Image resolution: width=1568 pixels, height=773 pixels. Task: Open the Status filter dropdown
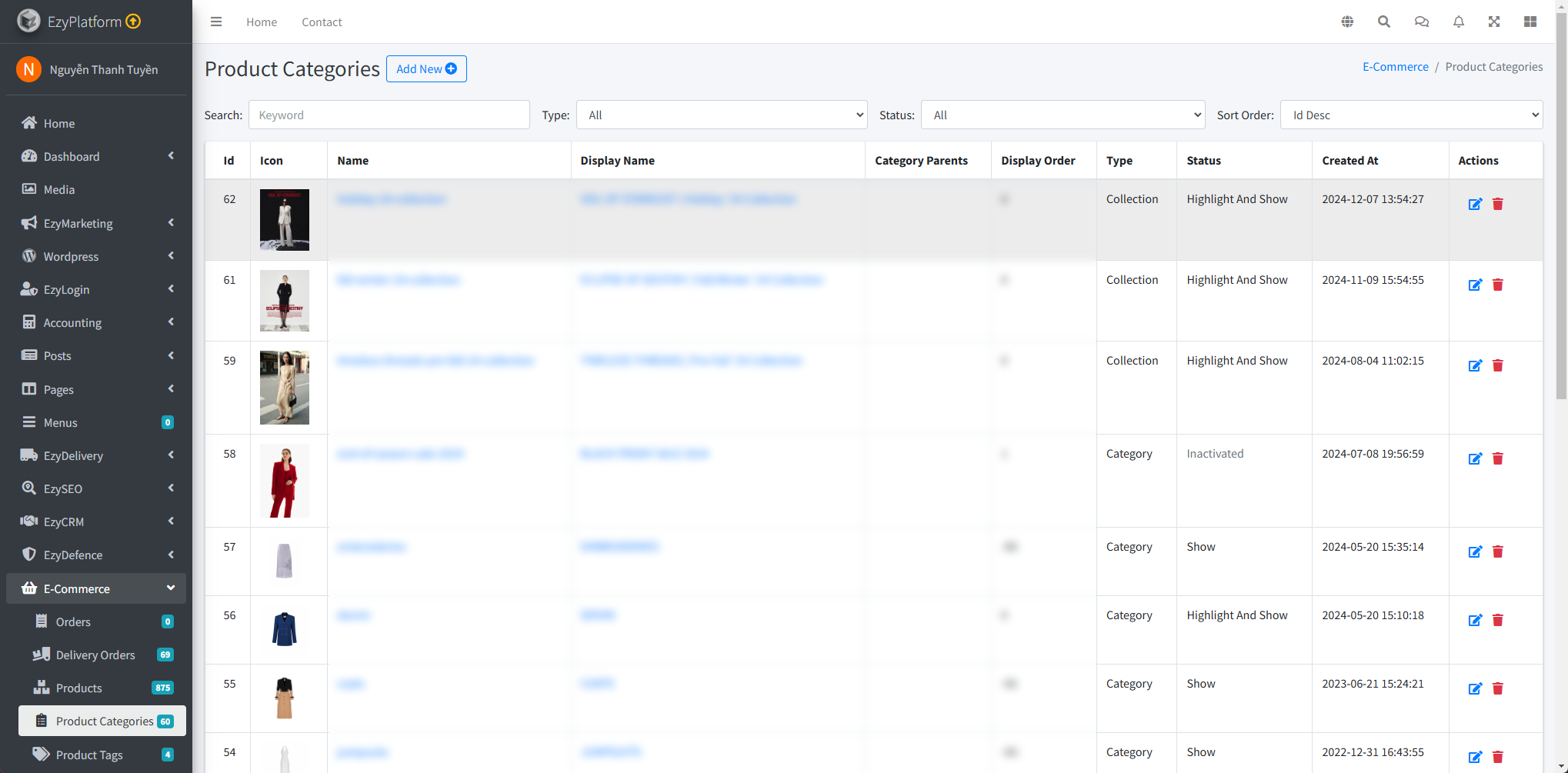pyautogui.click(x=1063, y=115)
